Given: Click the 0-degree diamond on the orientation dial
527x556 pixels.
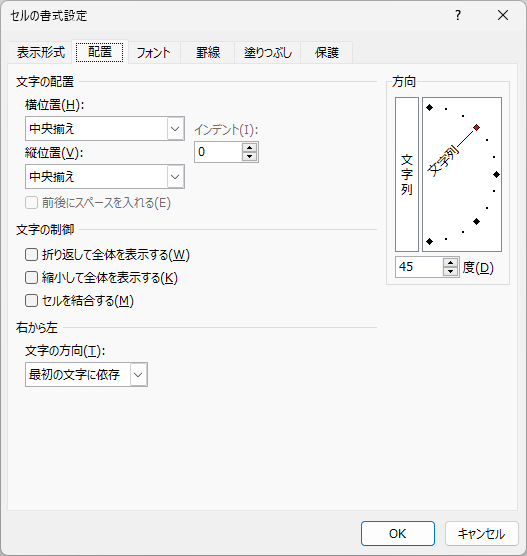Looking at the screenshot, I should (x=497, y=174).
